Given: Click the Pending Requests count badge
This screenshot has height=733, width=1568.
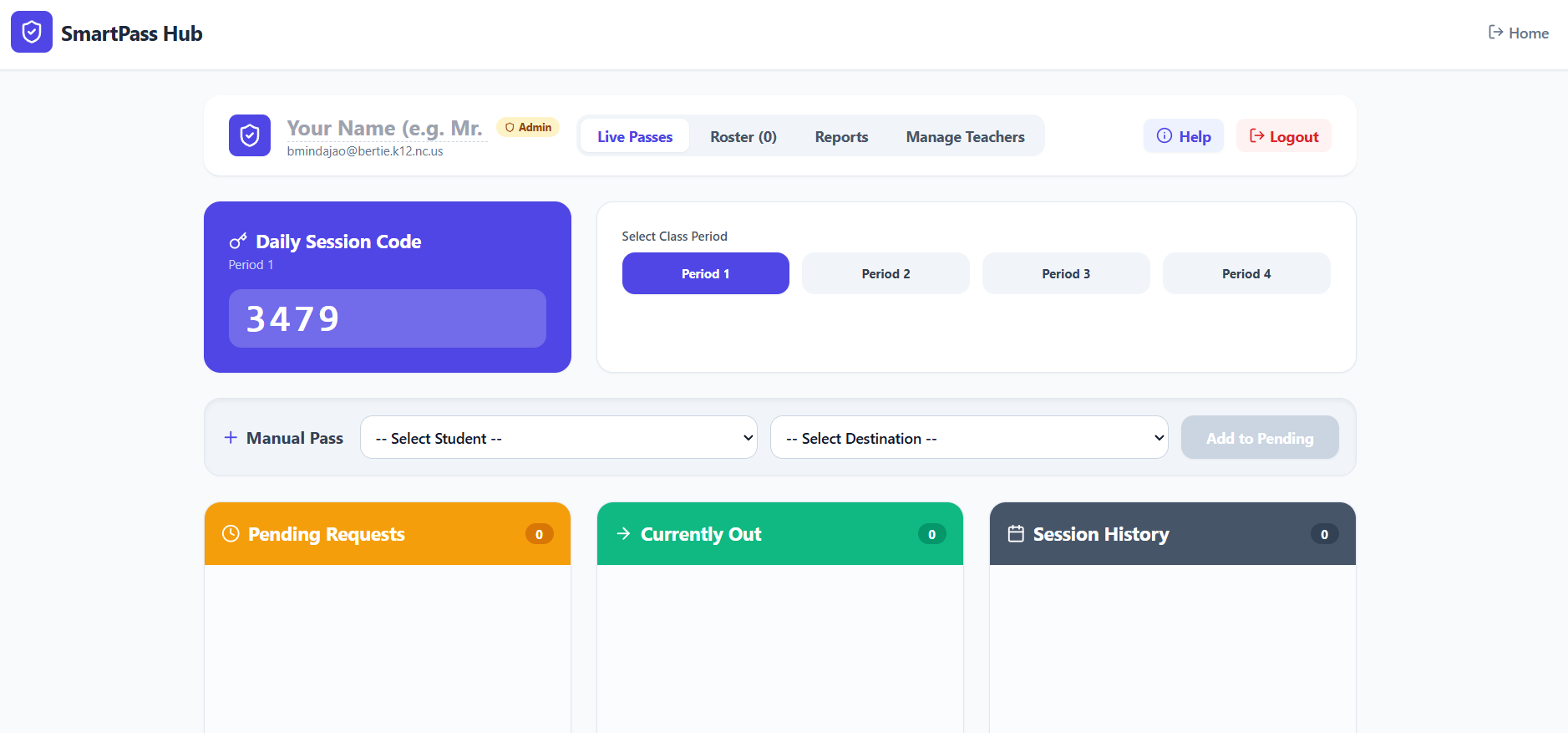Looking at the screenshot, I should pos(540,534).
